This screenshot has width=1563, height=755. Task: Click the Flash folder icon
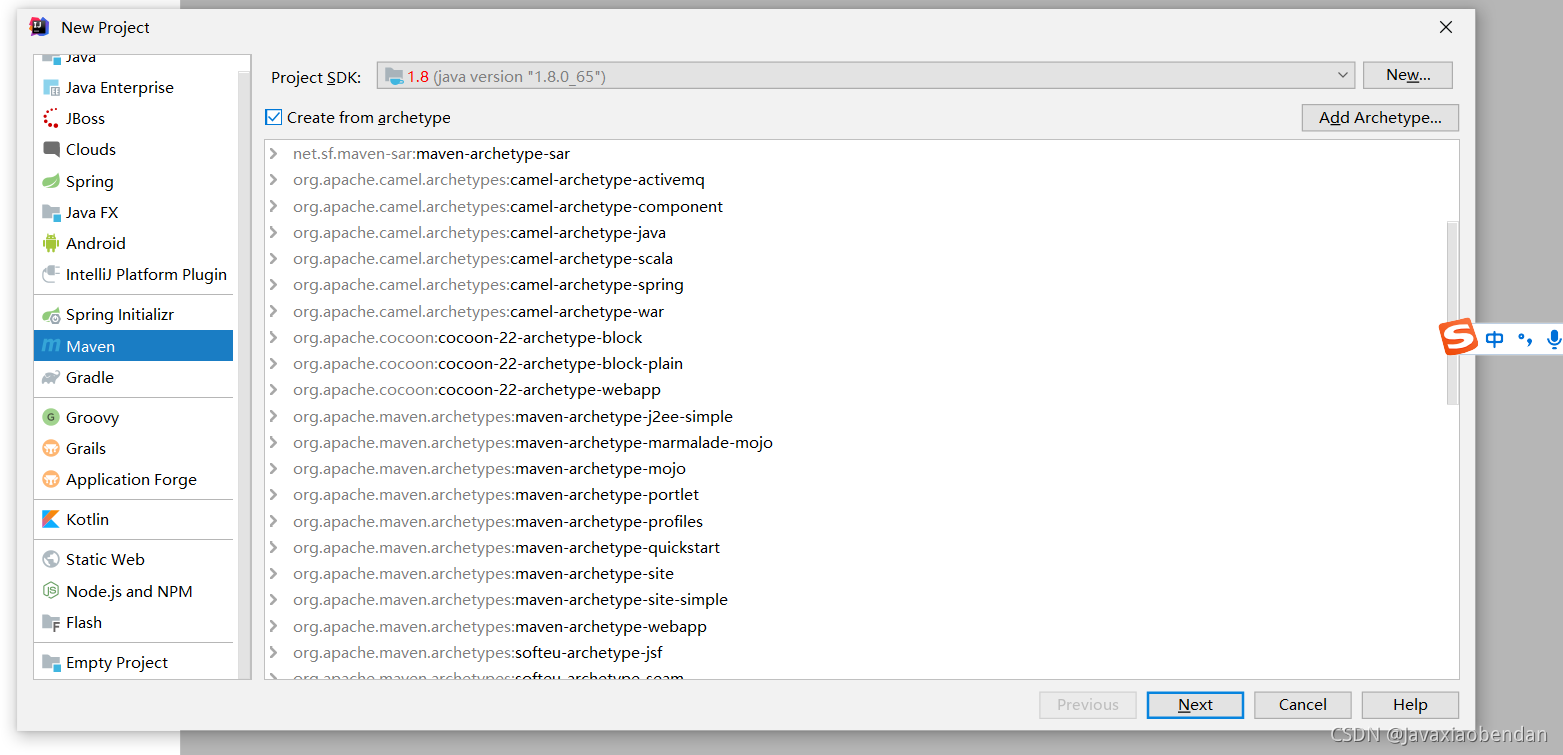[x=51, y=623]
